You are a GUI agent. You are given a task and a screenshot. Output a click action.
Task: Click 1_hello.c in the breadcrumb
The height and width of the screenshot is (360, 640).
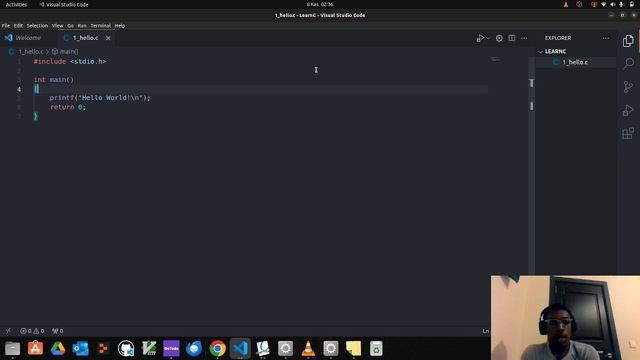[31, 51]
